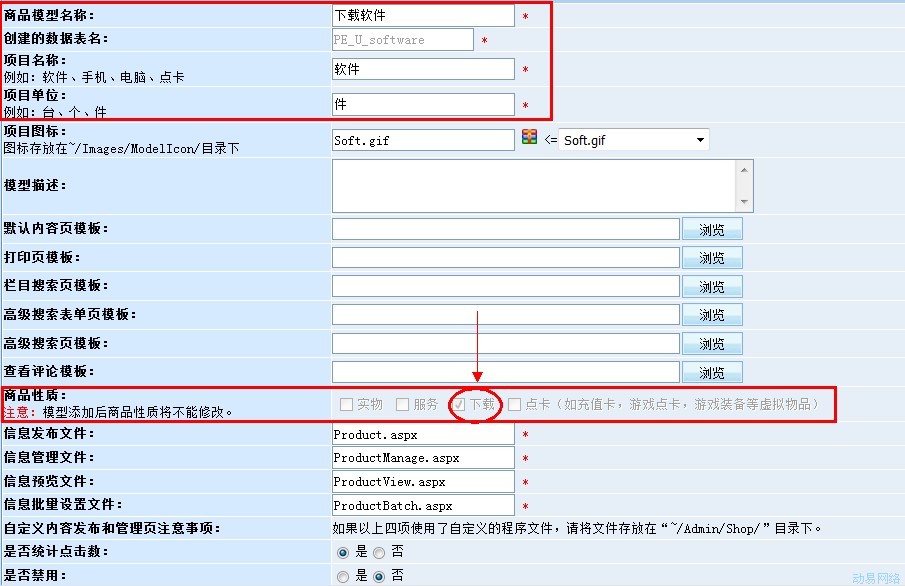Click the 模型描述 text area
The width and height of the screenshot is (905, 586).
[535, 186]
